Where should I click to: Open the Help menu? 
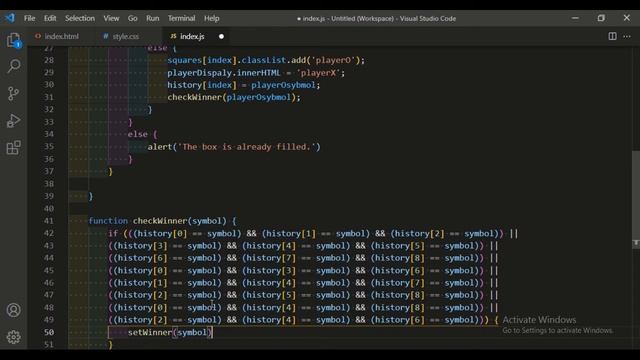pyautogui.click(x=211, y=18)
